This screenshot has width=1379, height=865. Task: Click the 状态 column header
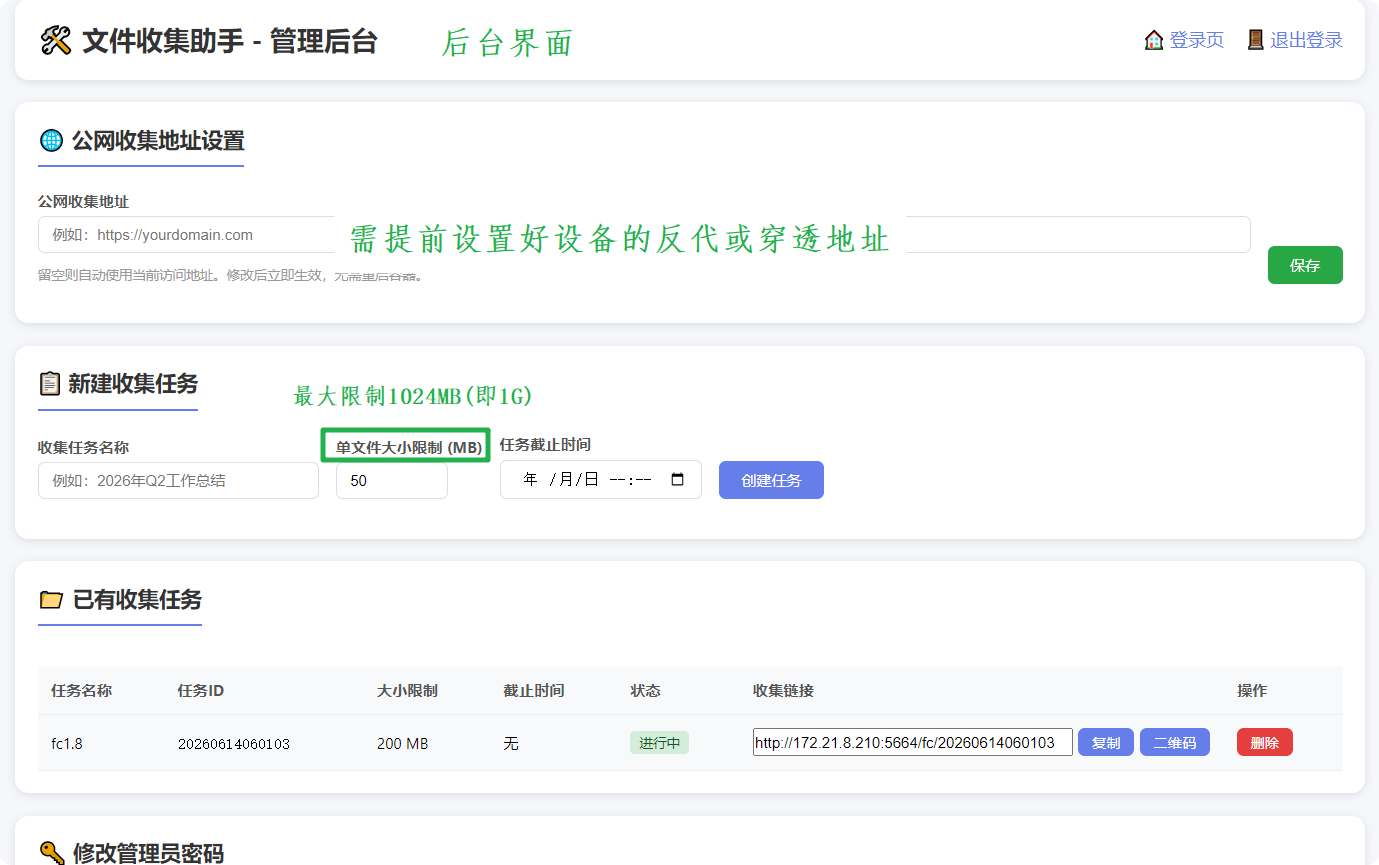(645, 691)
